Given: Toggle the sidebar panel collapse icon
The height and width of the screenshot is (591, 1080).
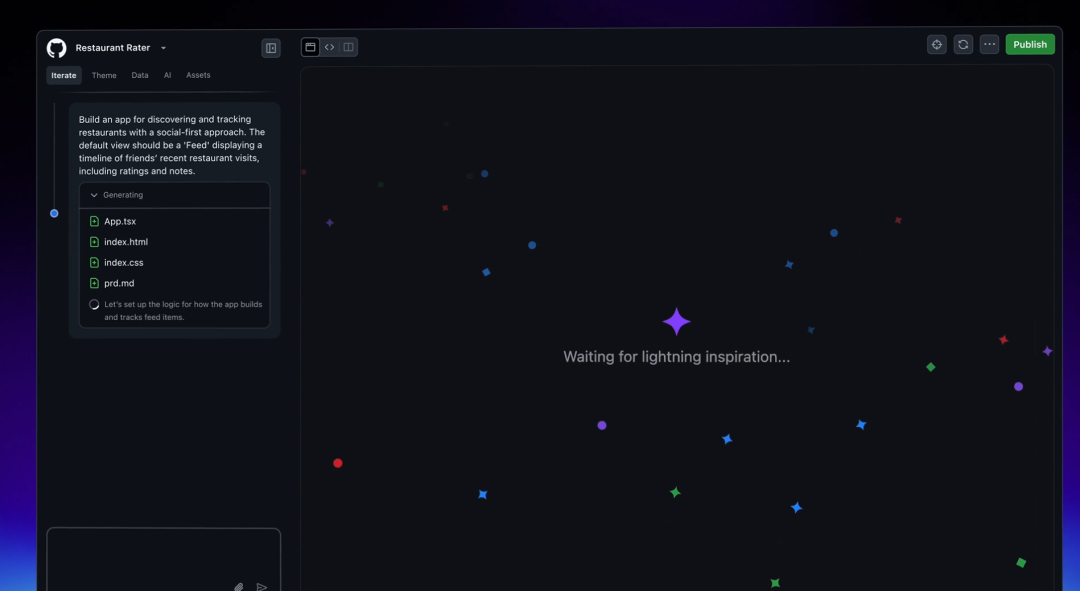Looking at the screenshot, I should [x=271, y=48].
